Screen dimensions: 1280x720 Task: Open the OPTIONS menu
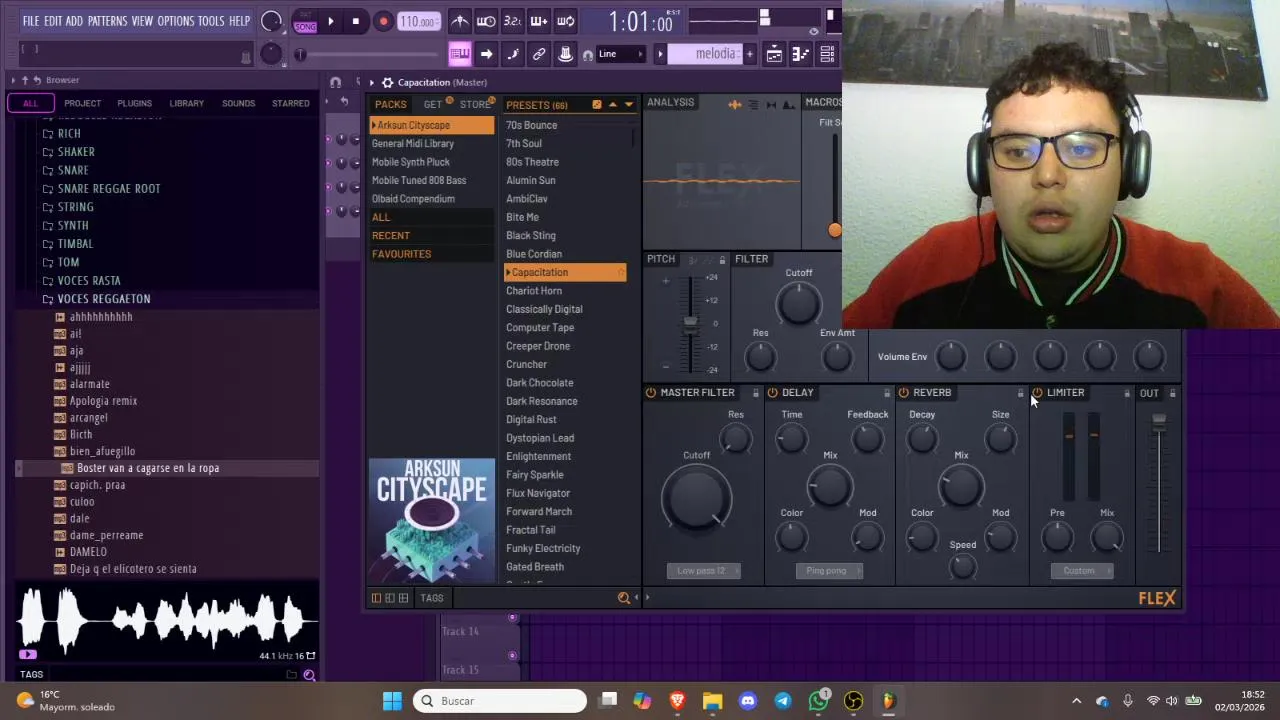pyautogui.click(x=176, y=21)
